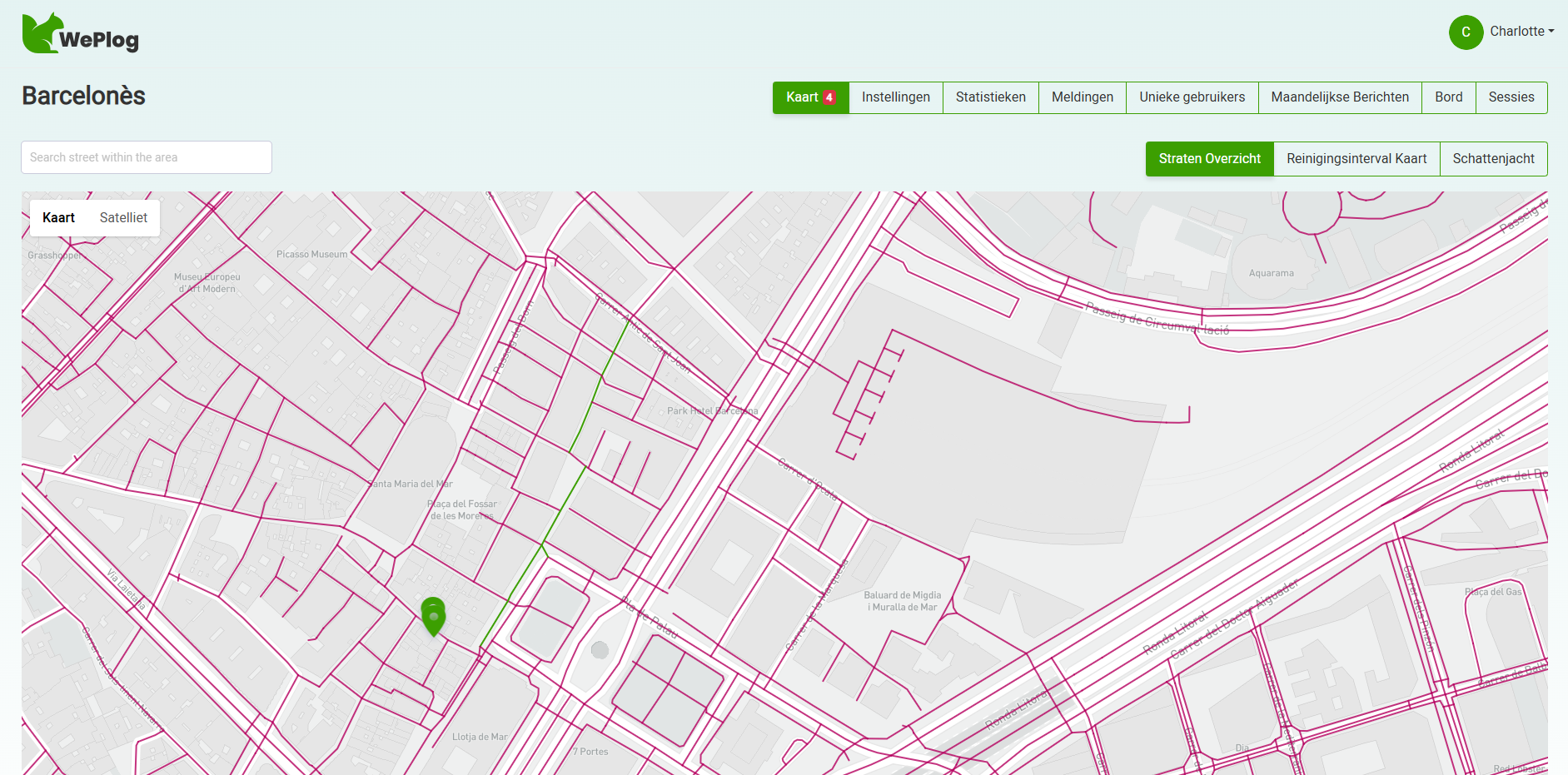Open the Charlotte account dropdown

coord(1521,32)
